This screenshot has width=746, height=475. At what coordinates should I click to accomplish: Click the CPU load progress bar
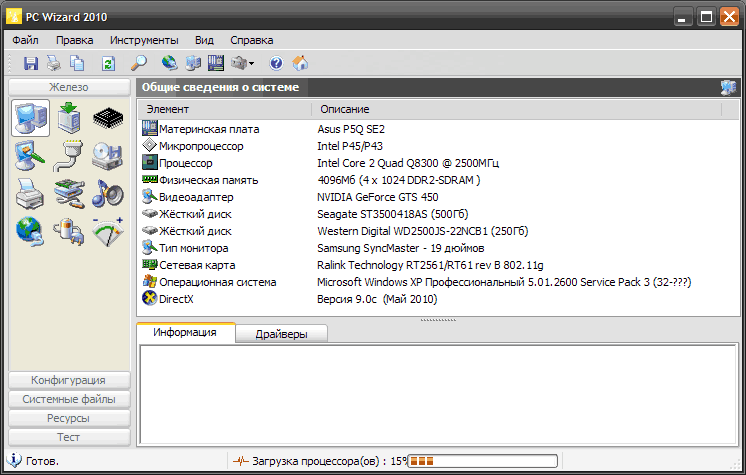tap(482, 461)
